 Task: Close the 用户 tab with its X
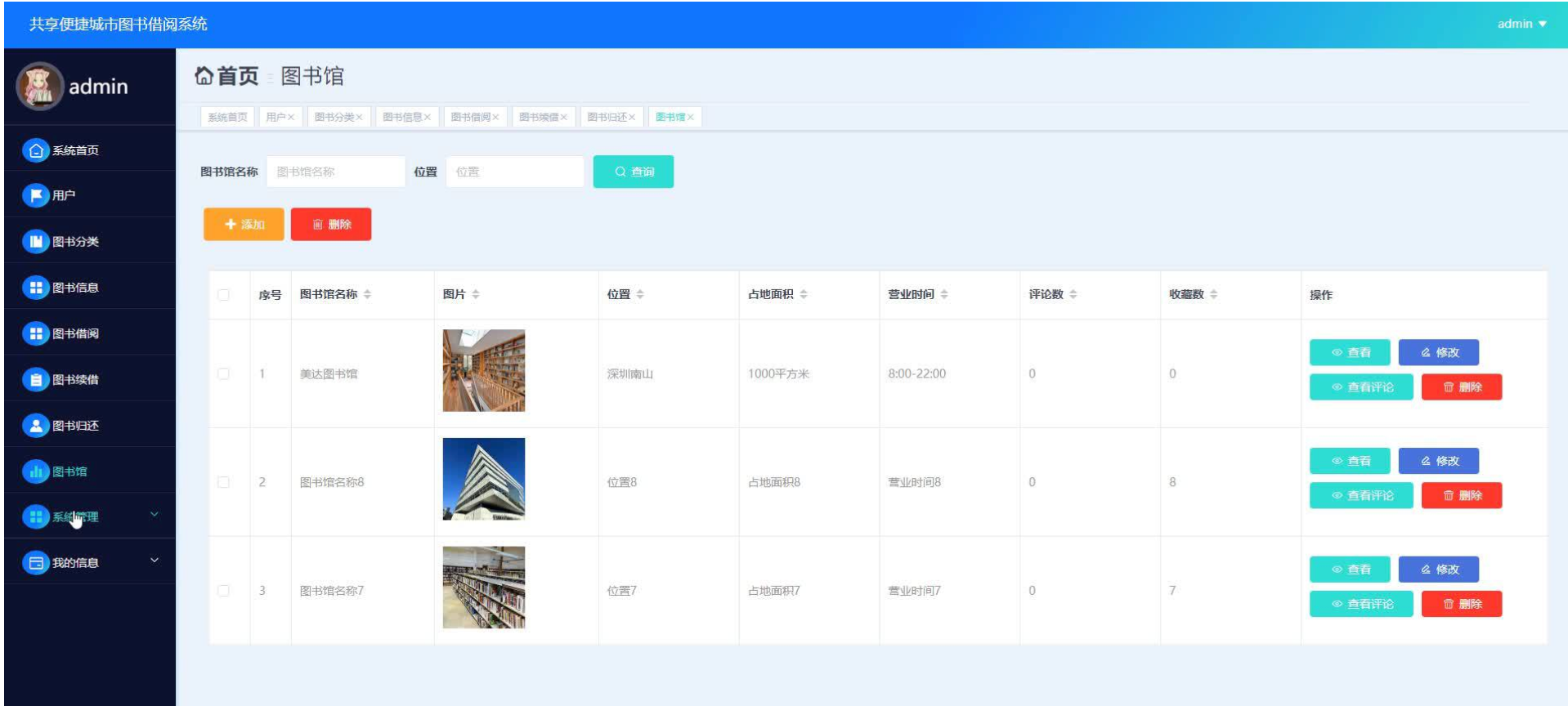pos(290,118)
